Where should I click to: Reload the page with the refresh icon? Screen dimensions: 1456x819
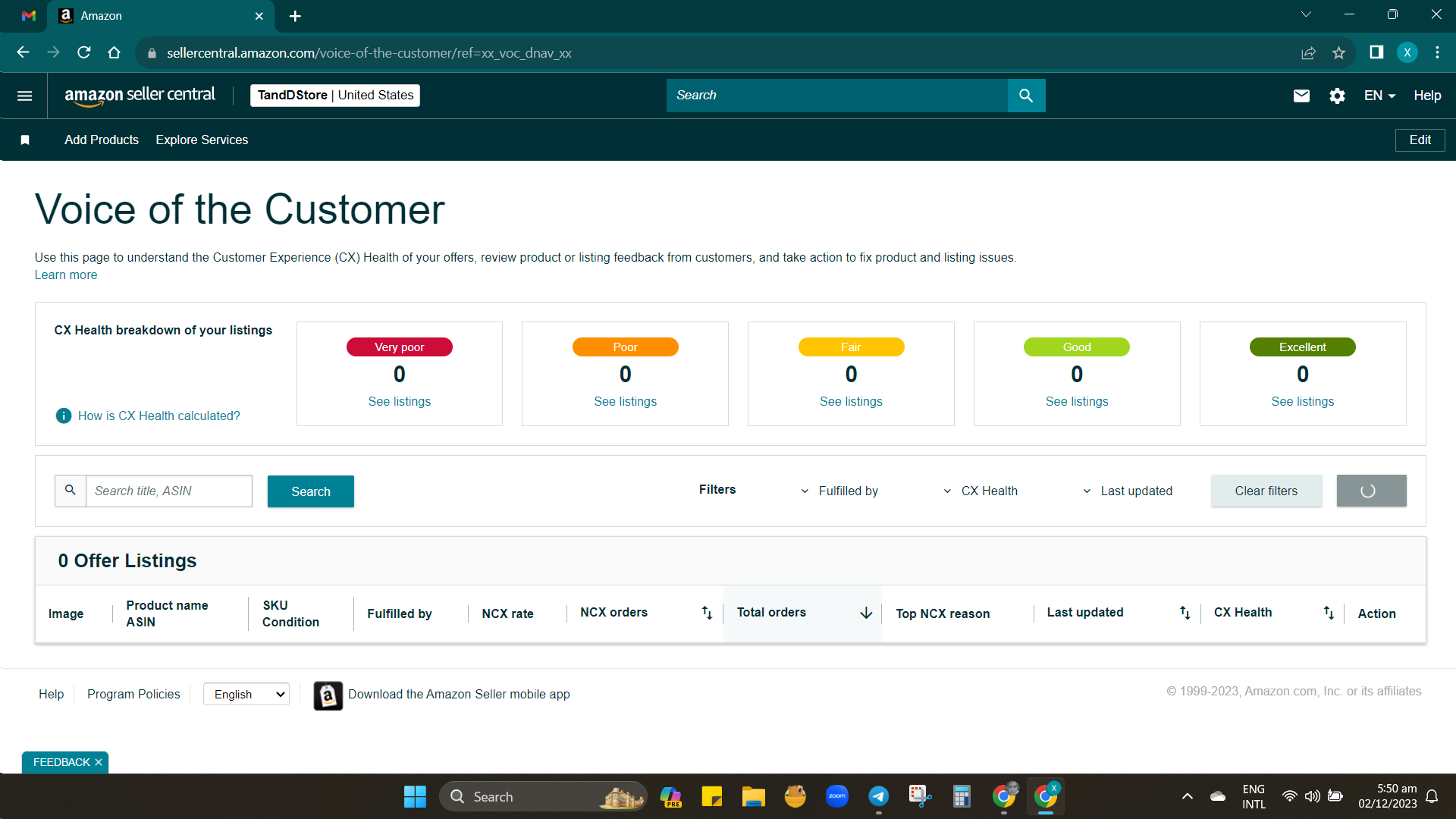click(x=84, y=52)
